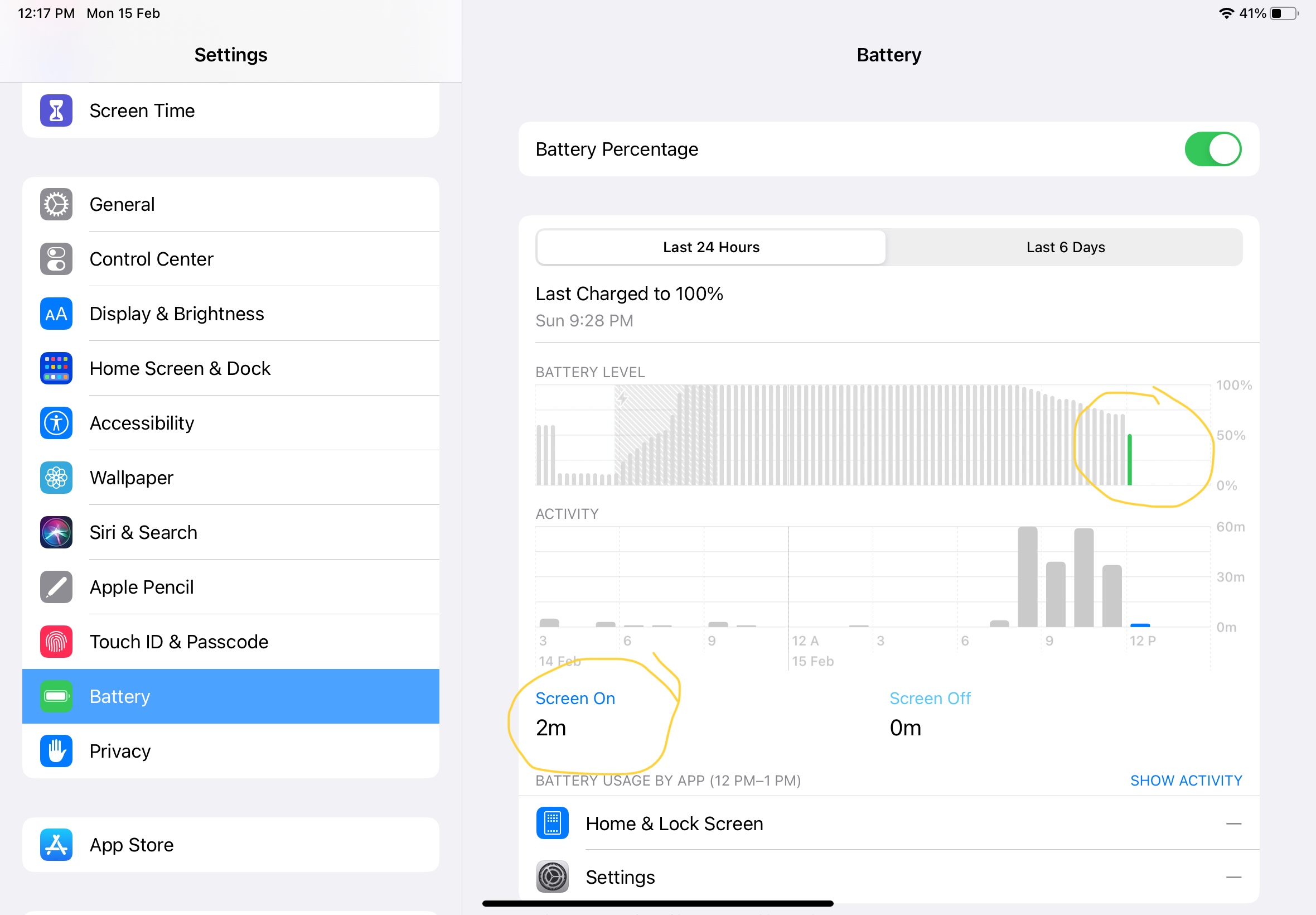
Task: Tap Touch ID fingerprint icon
Action: [x=56, y=642]
